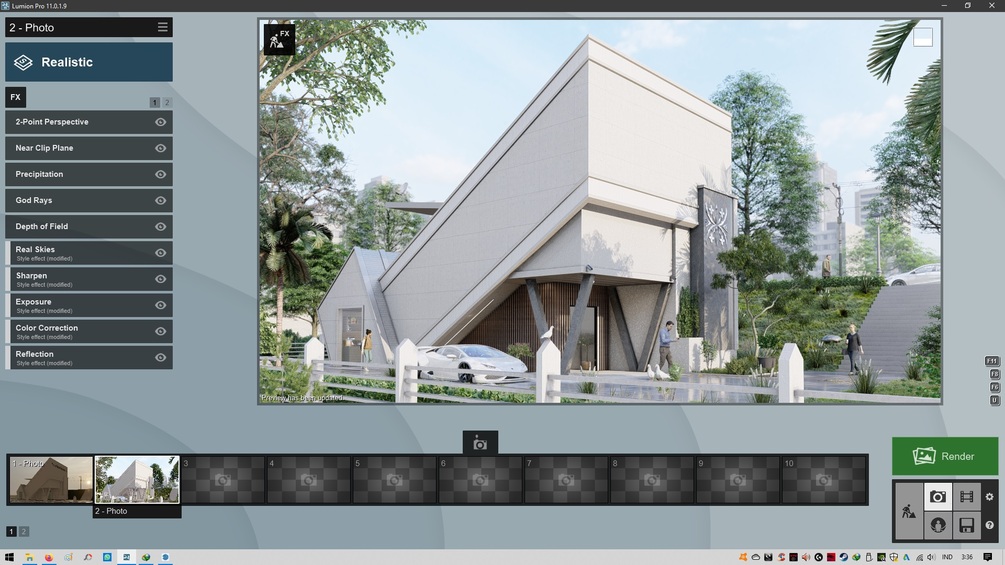Open the Avast tray icon

coord(743,557)
